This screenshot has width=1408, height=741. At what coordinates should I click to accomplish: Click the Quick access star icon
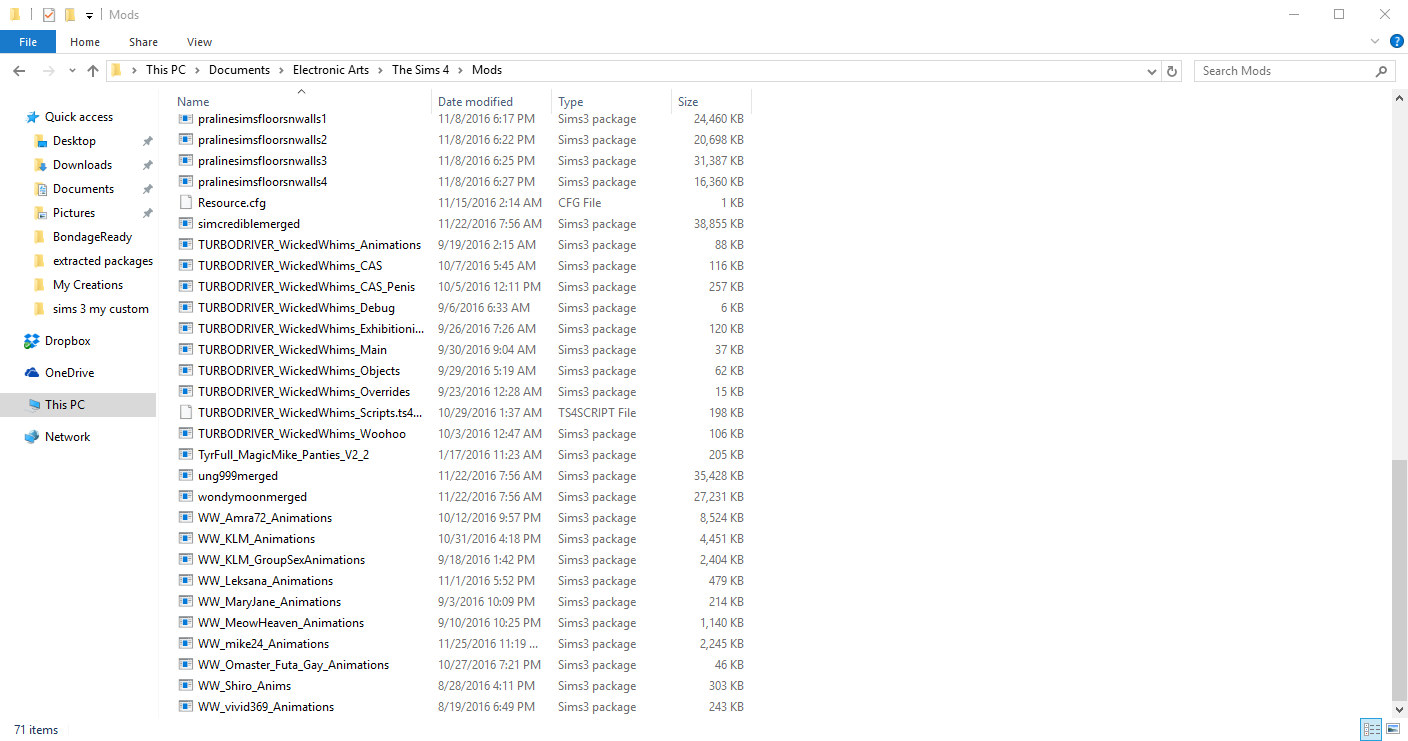tap(32, 117)
